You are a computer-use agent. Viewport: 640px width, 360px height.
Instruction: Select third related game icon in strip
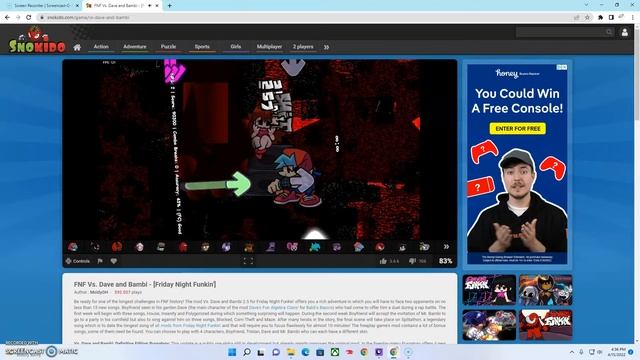click(117, 247)
